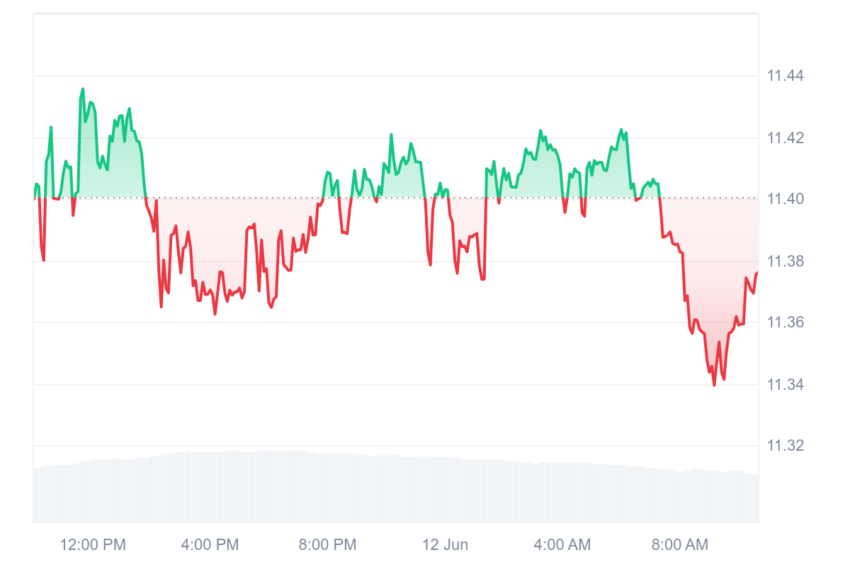The image size is (850, 567).
Task: Click the 11.36 price axis label
Action: tap(785, 322)
